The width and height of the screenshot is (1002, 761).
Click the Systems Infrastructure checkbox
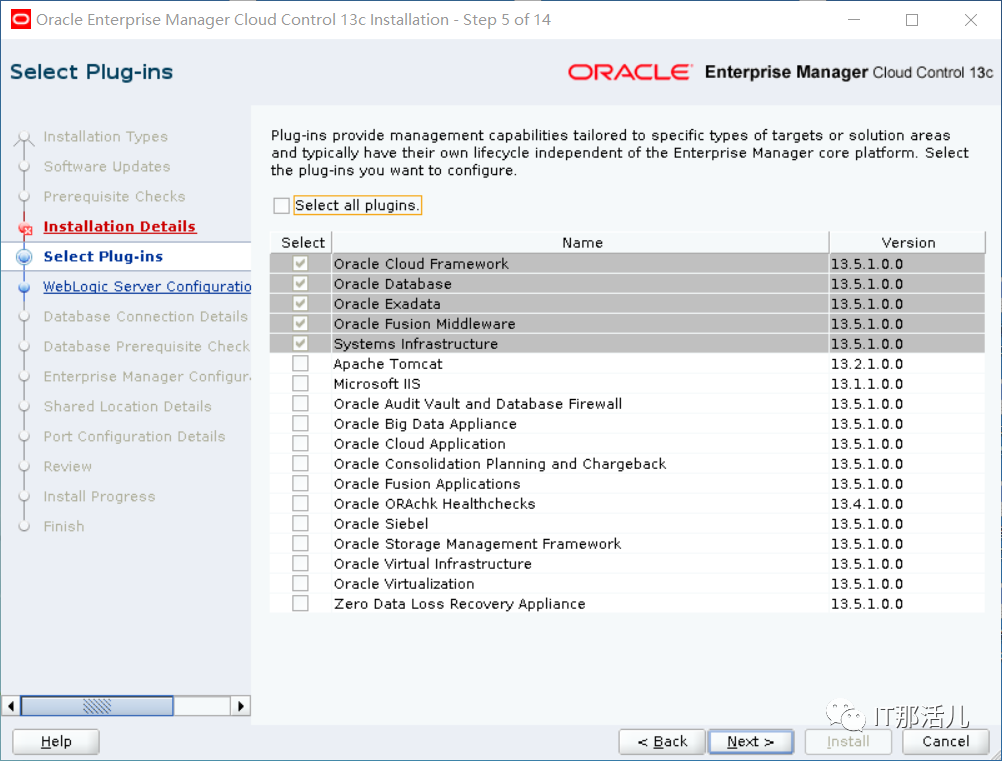point(300,343)
